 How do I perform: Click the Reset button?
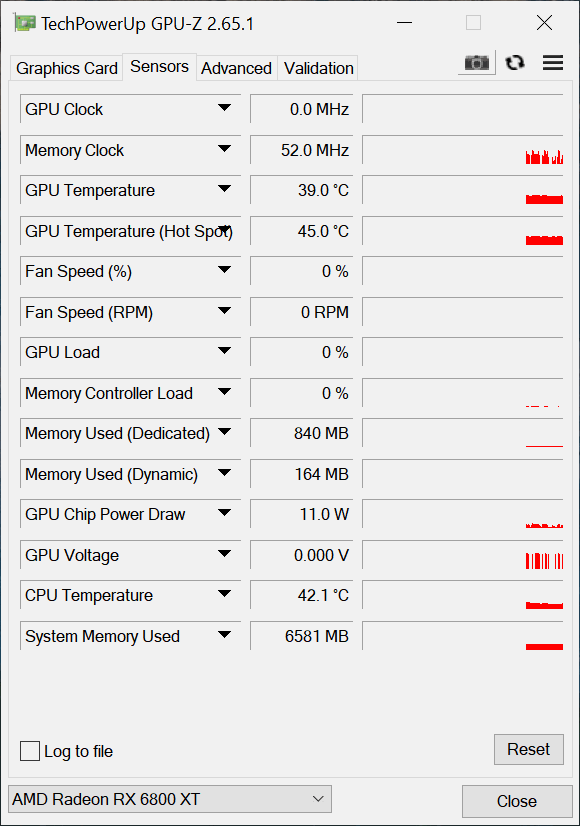pyautogui.click(x=528, y=749)
